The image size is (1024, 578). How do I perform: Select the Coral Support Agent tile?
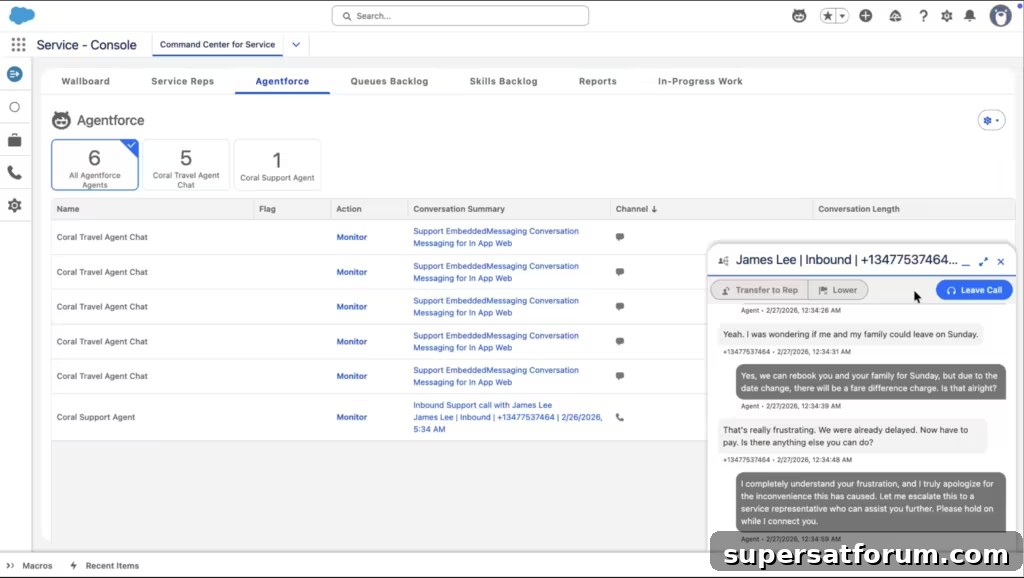coord(277,165)
